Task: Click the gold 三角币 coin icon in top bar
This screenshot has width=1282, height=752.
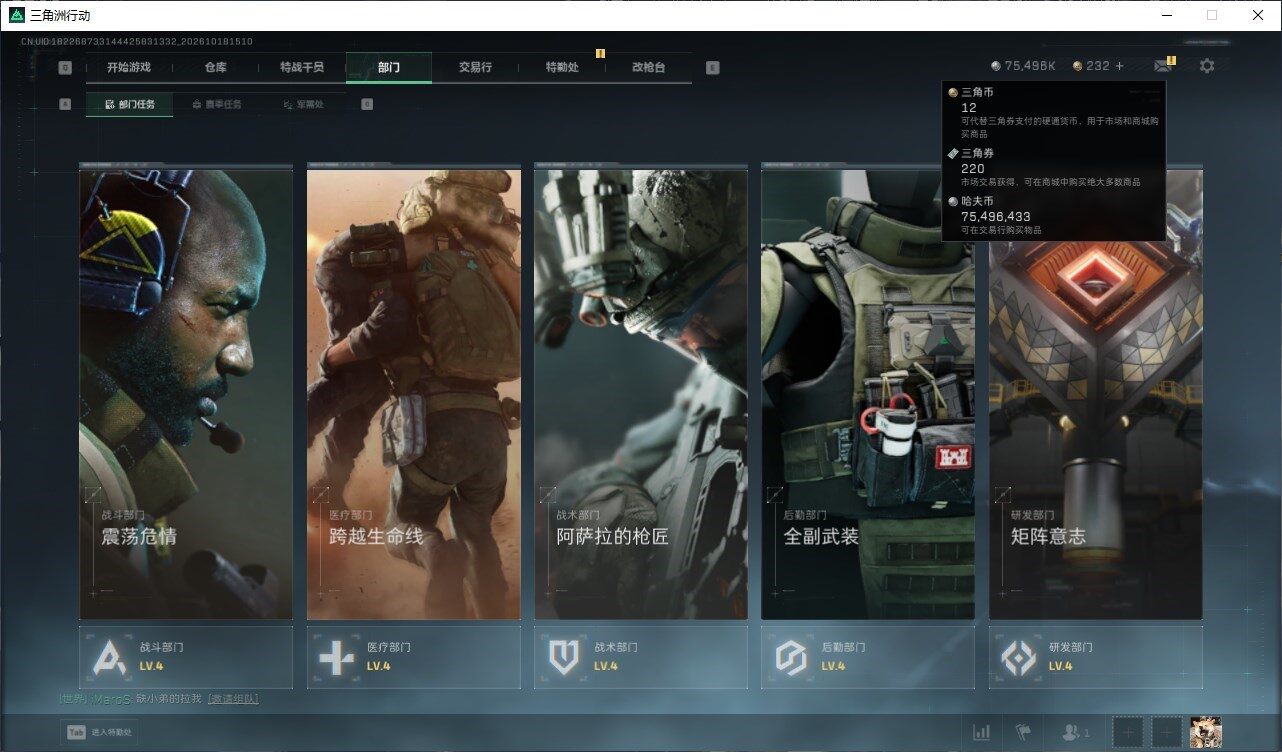Action: click(1077, 66)
